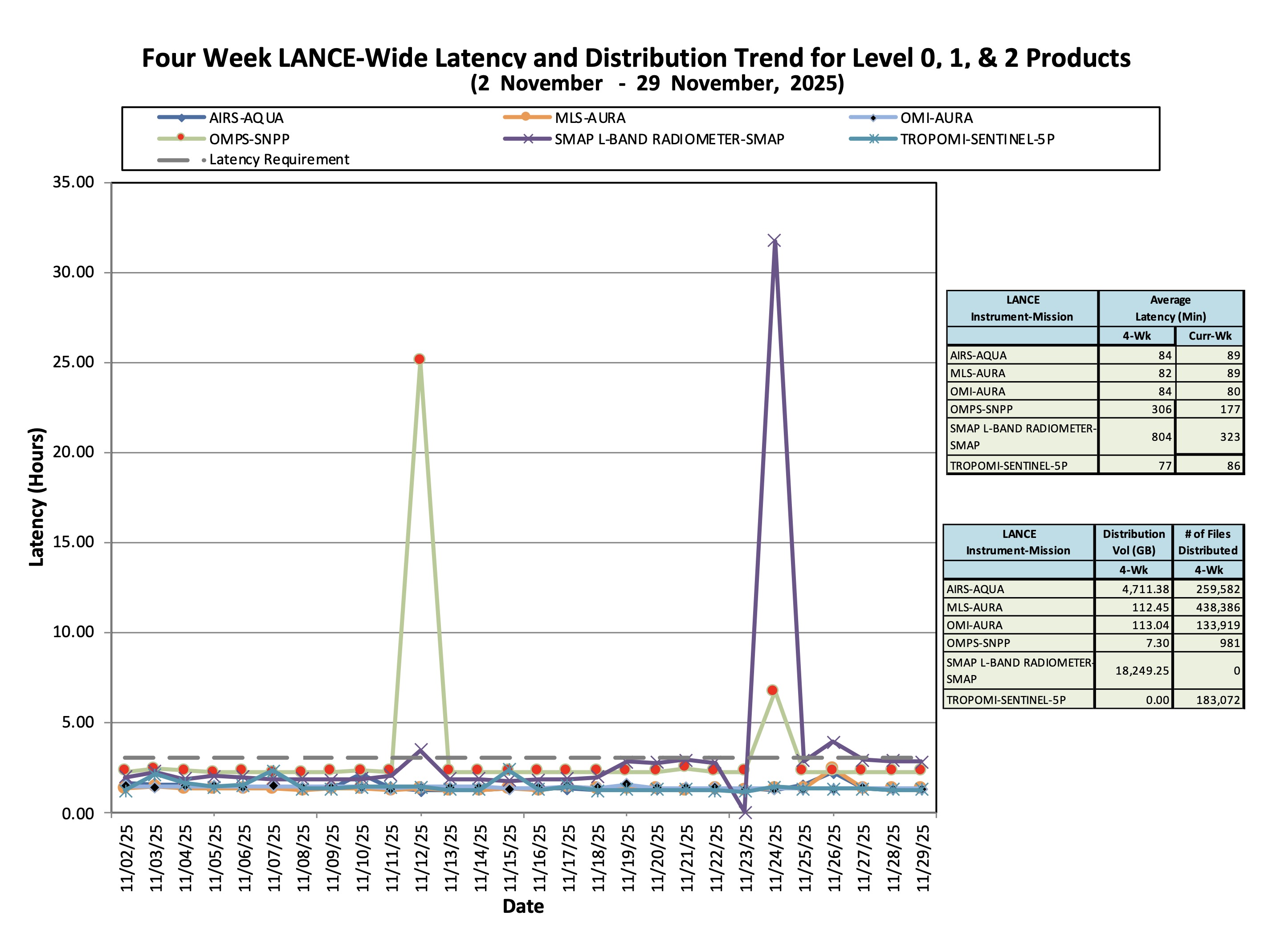Click the OMPS-SNPP red point on 11/24/25
Viewport: 1272px width, 952px height.
coord(773,690)
